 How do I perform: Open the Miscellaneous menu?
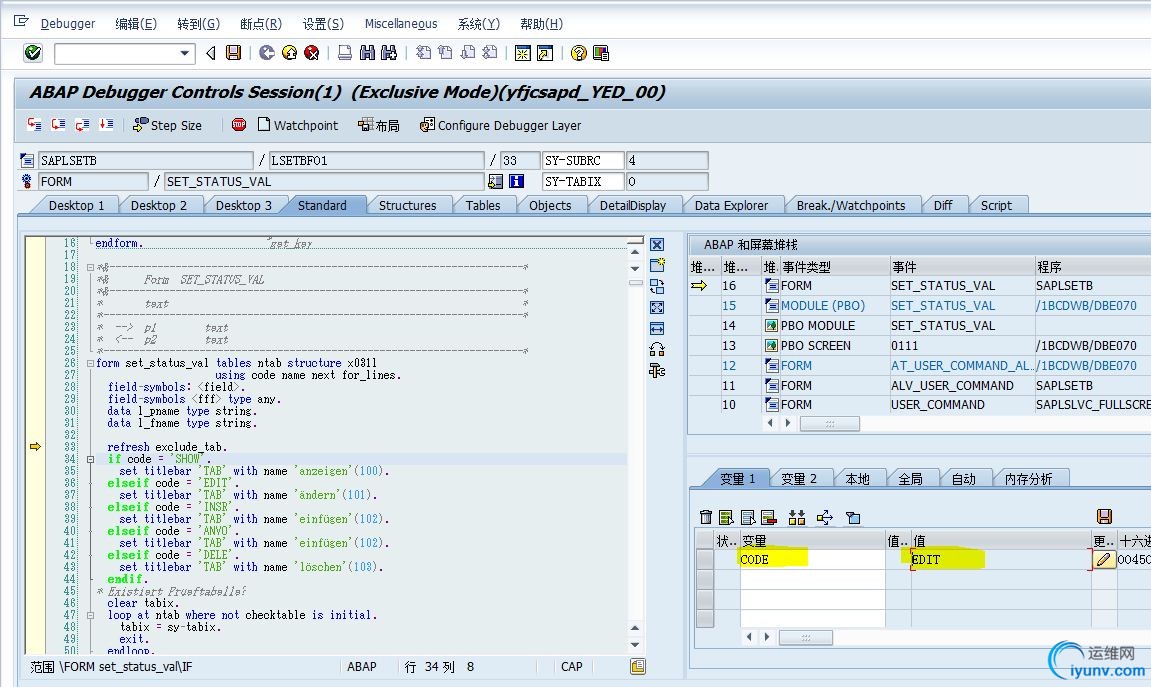pos(401,23)
